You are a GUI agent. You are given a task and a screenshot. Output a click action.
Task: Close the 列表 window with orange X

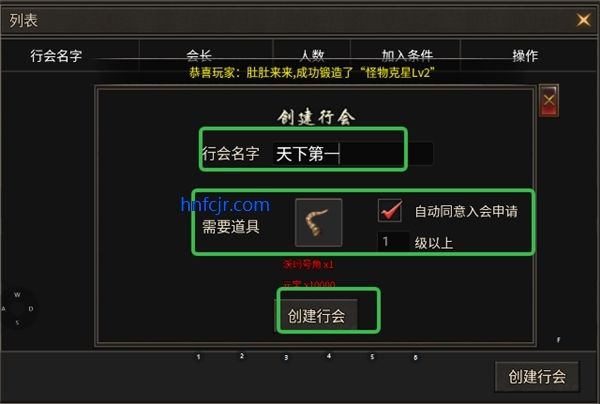point(584,20)
